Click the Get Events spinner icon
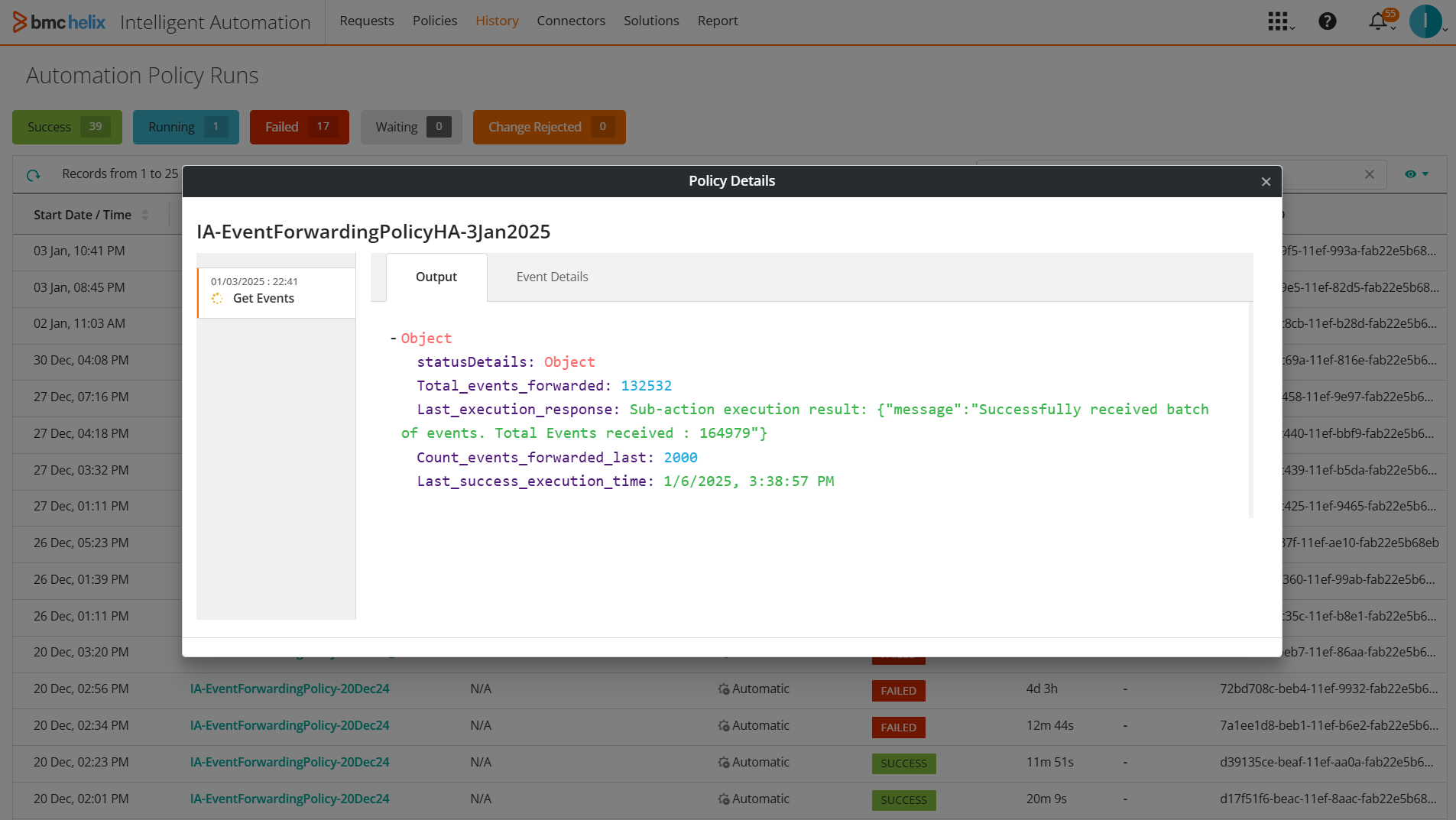 coord(218,299)
